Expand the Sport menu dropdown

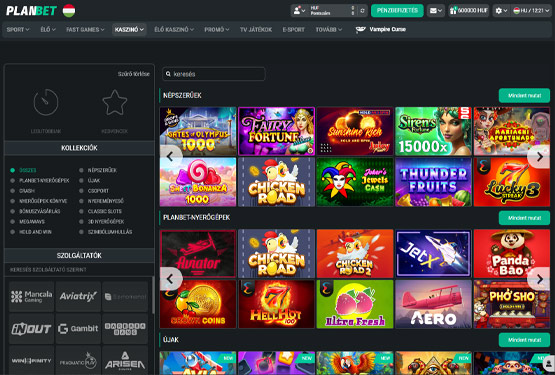18,30
